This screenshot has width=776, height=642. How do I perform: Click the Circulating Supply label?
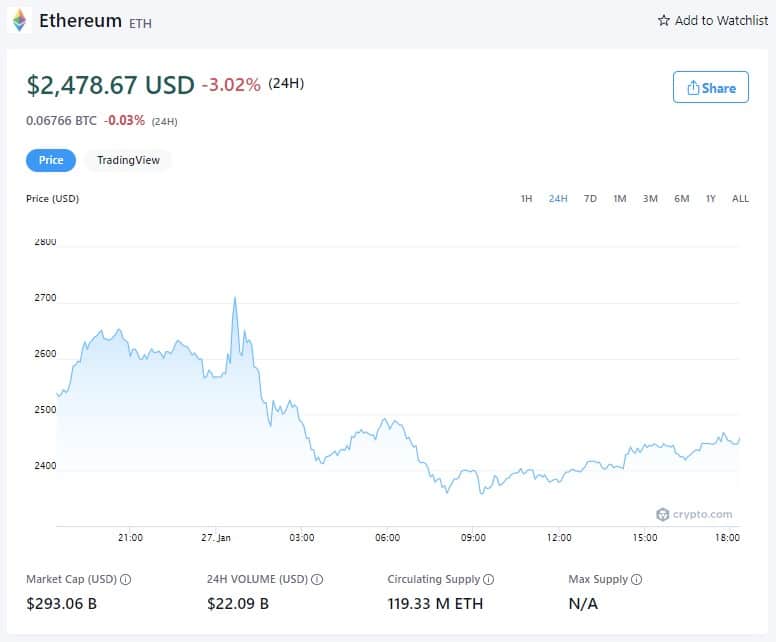tap(434, 579)
